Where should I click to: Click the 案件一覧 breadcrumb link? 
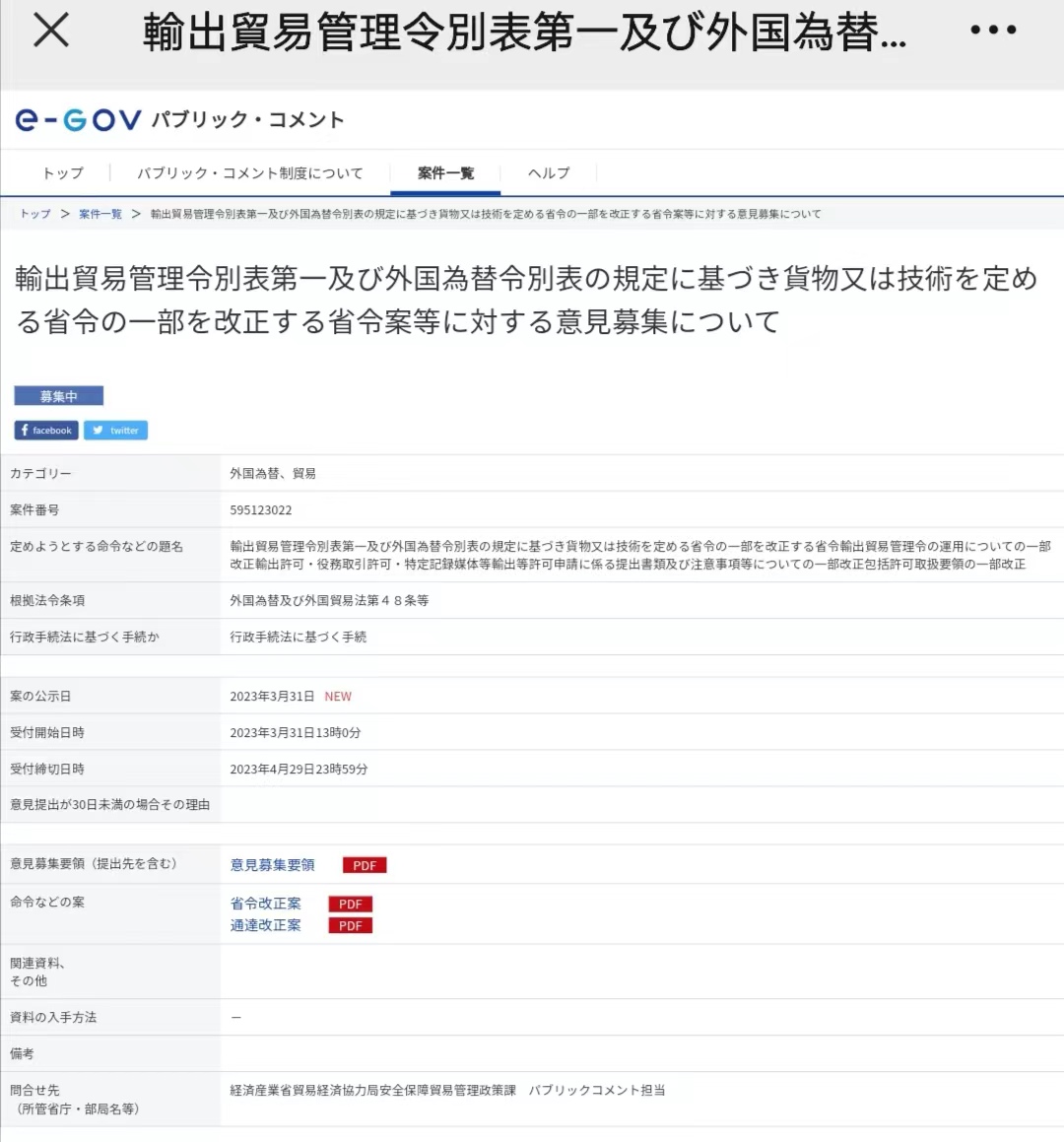coord(100,214)
